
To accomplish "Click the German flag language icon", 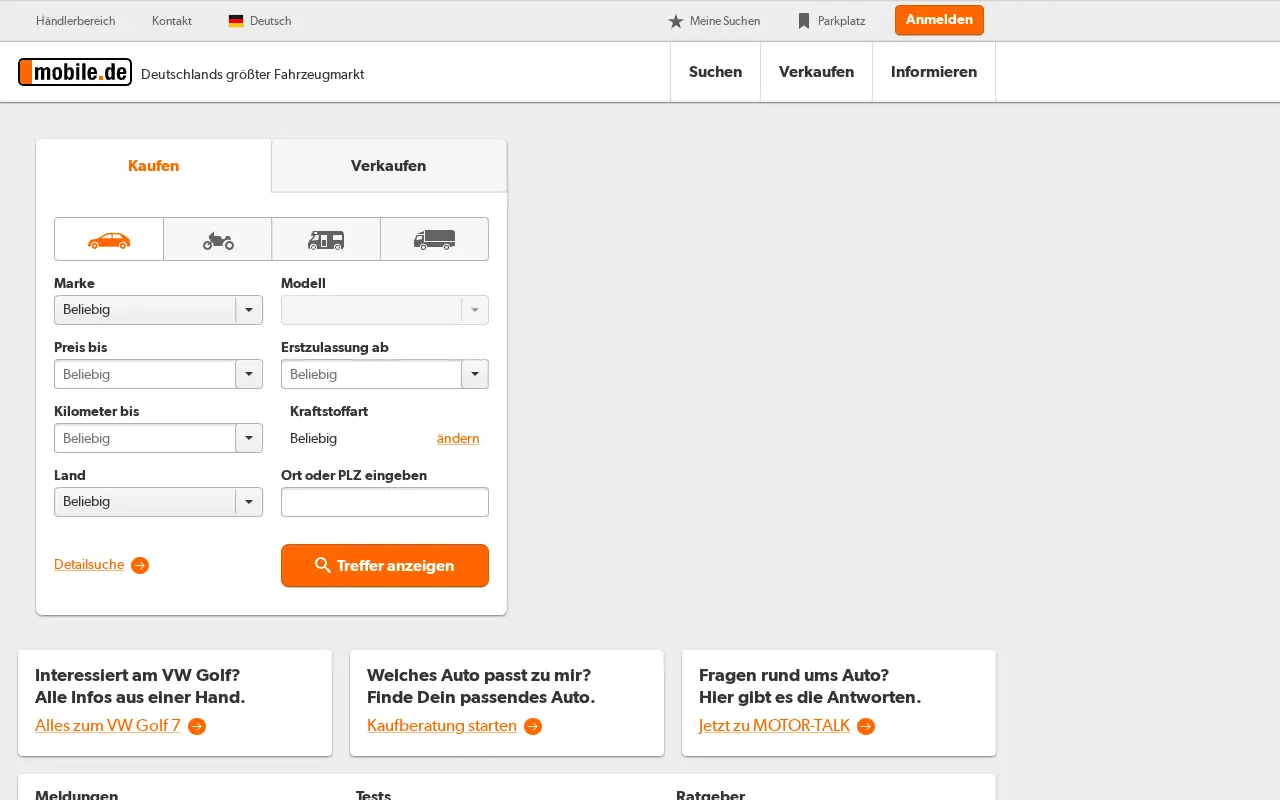I will click(236, 21).
